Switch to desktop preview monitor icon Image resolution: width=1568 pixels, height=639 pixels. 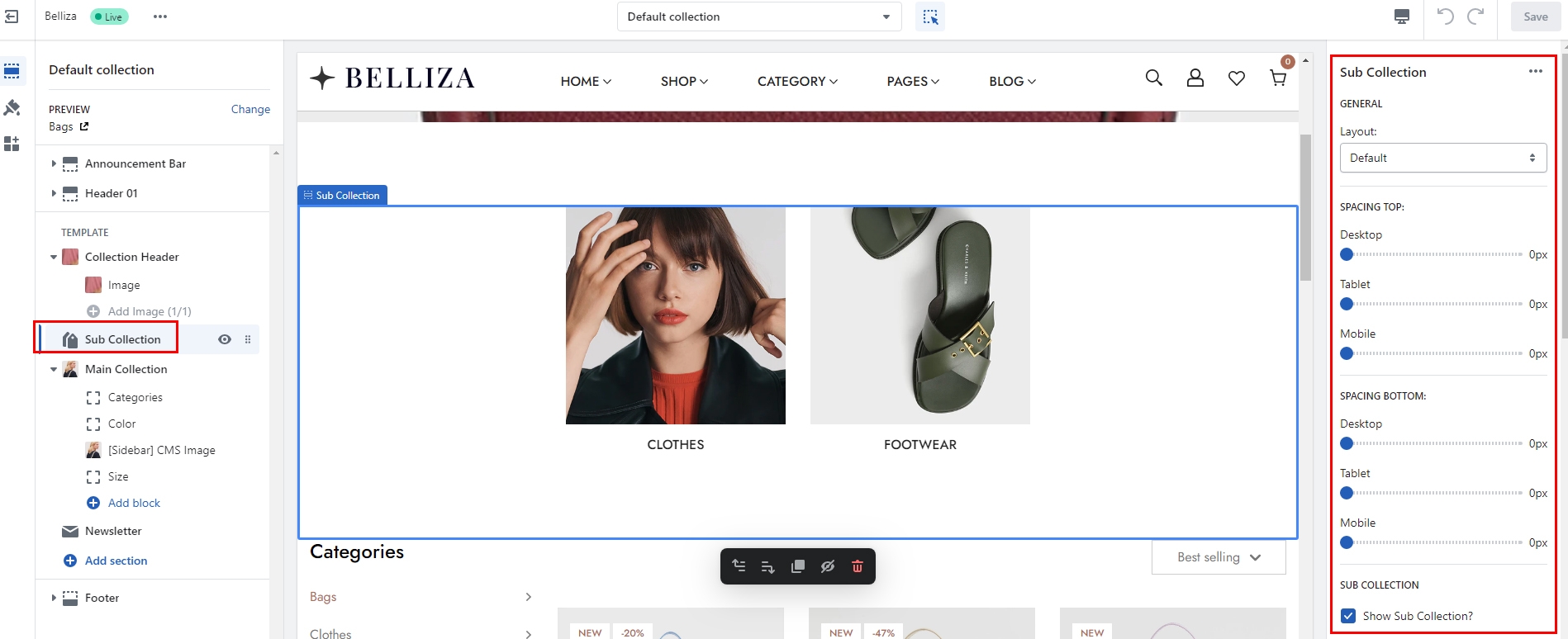pyautogui.click(x=1402, y=17)
